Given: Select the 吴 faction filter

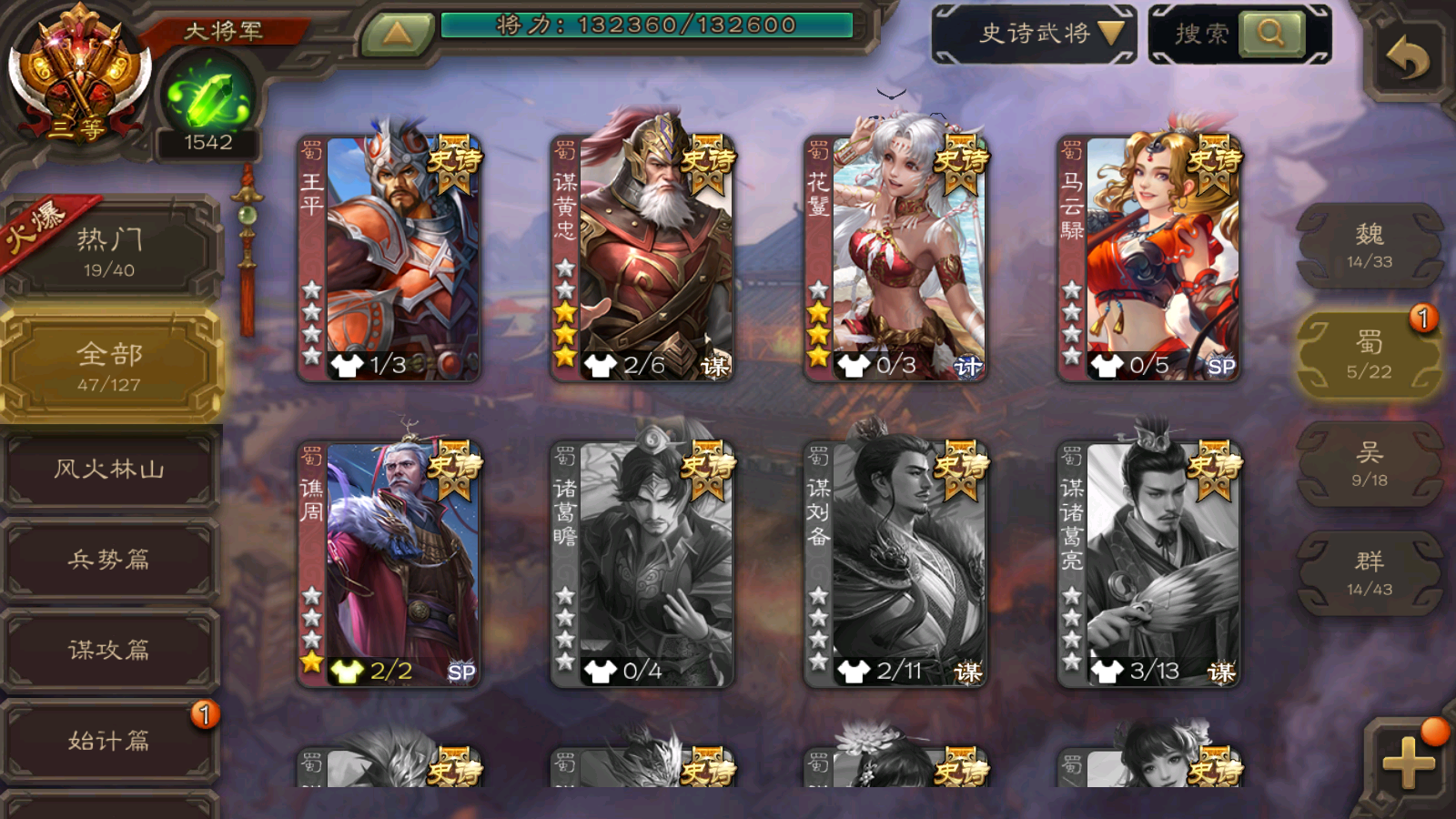Looking at the screenshot, I should tap(1370, 465).
